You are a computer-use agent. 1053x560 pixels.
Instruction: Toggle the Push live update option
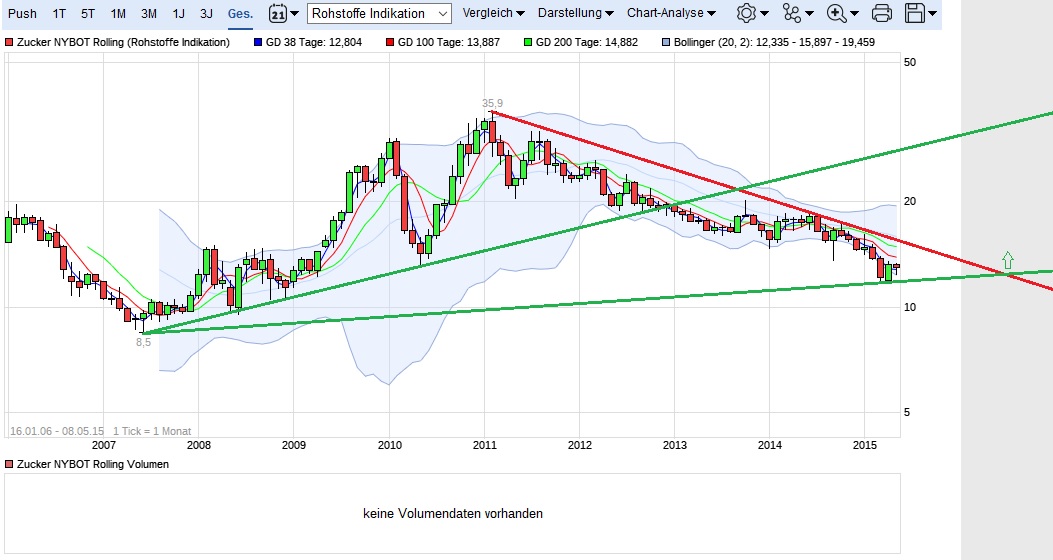(22, 13)
